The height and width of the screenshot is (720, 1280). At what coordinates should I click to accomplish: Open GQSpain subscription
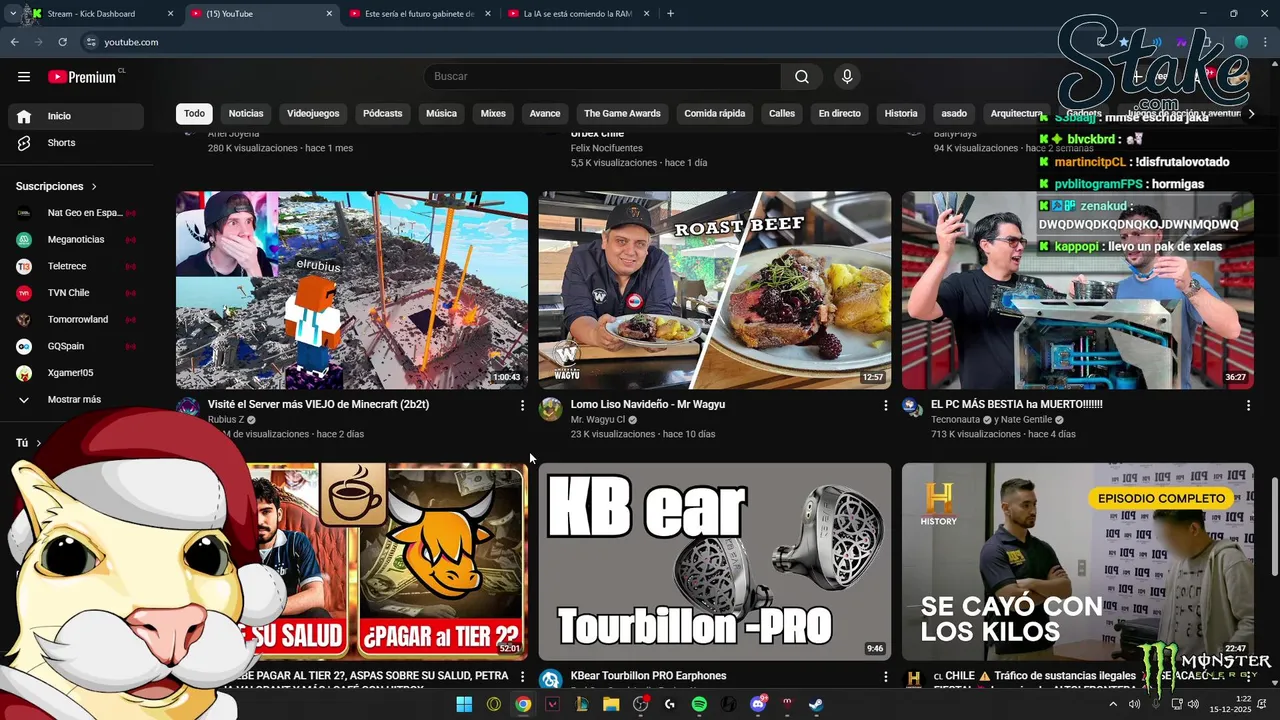[x=76, y=347]
